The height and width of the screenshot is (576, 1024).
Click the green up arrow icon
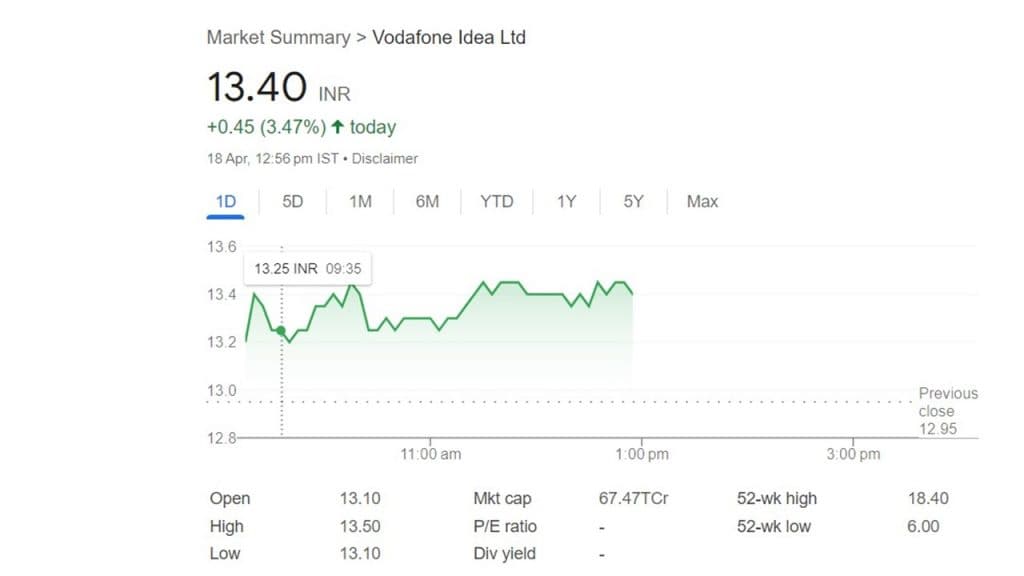click(337, 127)
